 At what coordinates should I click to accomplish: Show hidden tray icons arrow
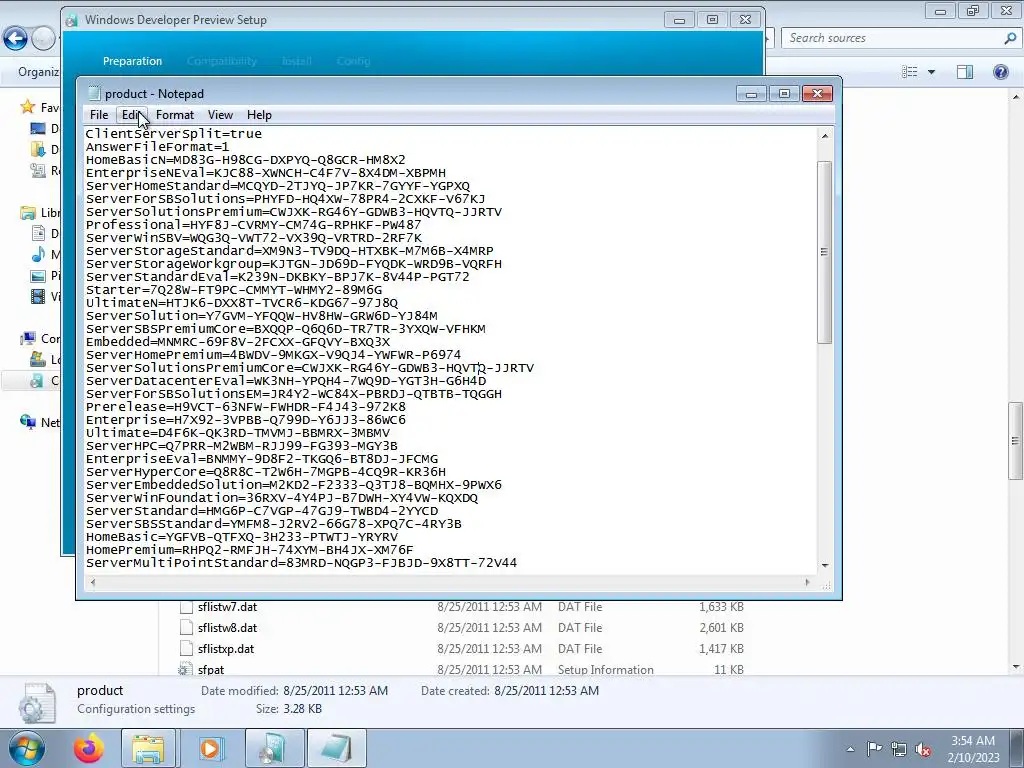(850, 749)
